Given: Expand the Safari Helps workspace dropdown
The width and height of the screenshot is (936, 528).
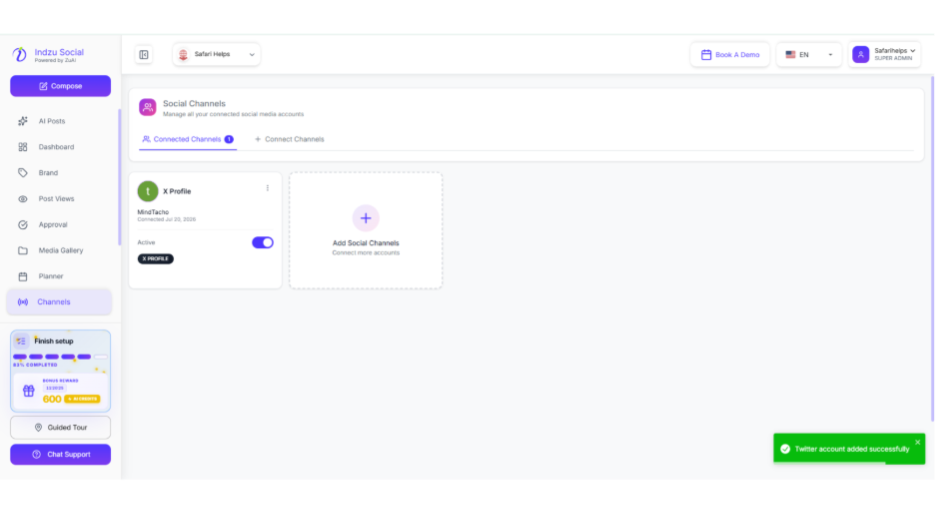Looking at the screenshot, I should (216, 54).
